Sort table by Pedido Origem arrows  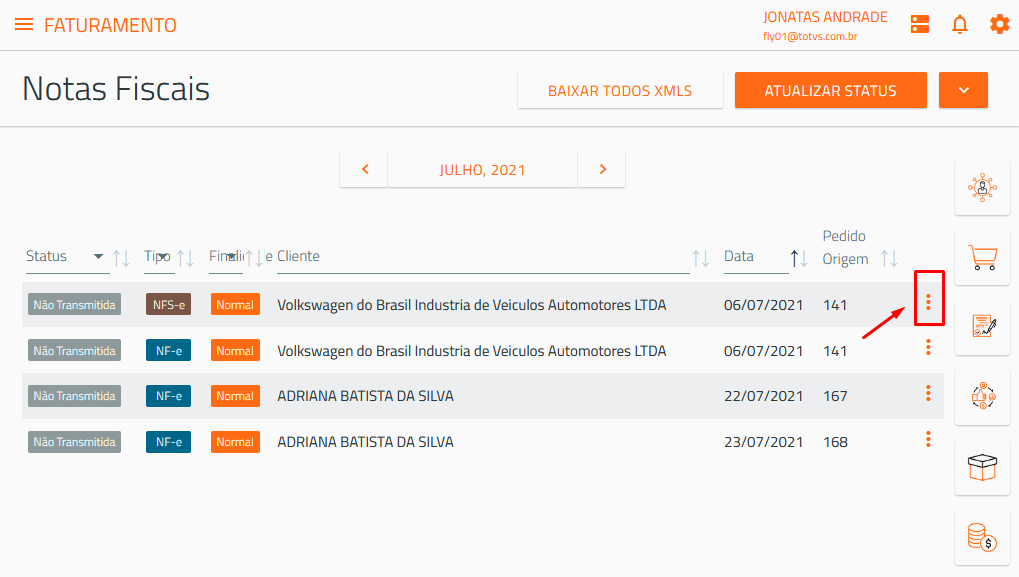(889, 258)
